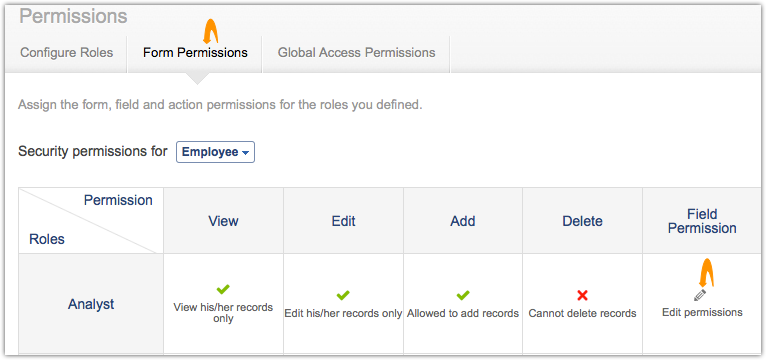Click the Permissions page title
766x360 pixels.
coord(73,16)
